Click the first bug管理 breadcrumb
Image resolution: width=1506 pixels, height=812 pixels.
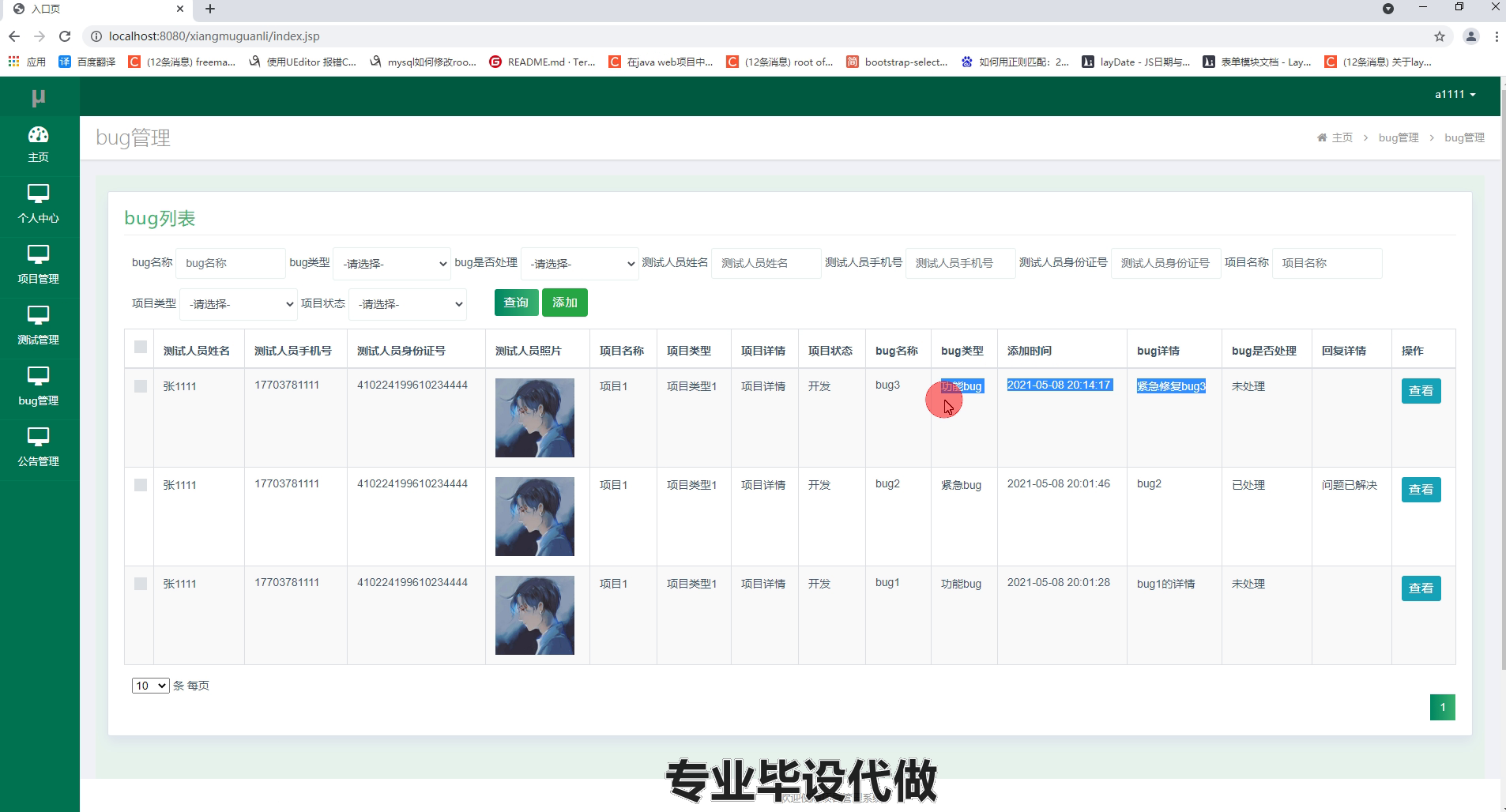click(x=1399, y=137)
